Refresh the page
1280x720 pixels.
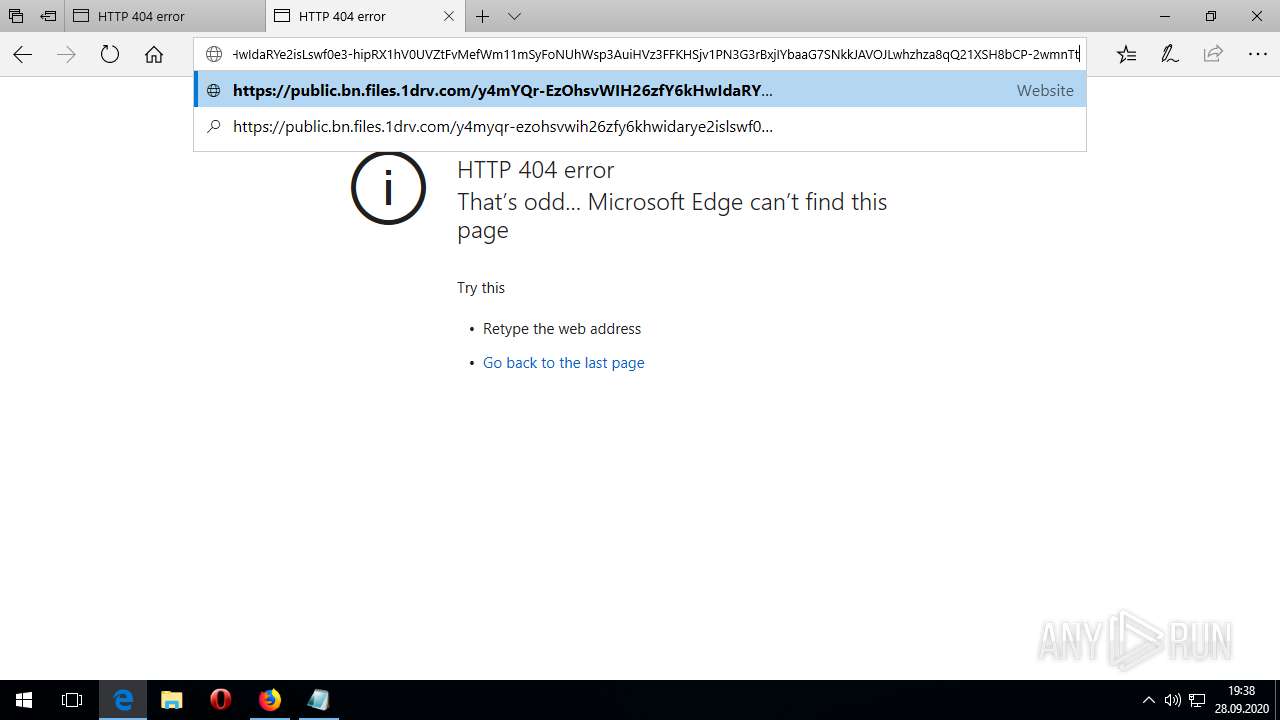[x=110, y=55]
